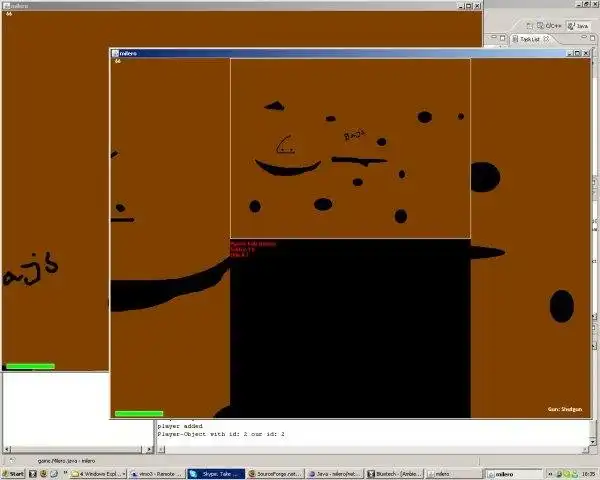Click the left pane scrollbar right arrow
The height and width of the screenshot is (480, 600).
[x=149, y=449]
